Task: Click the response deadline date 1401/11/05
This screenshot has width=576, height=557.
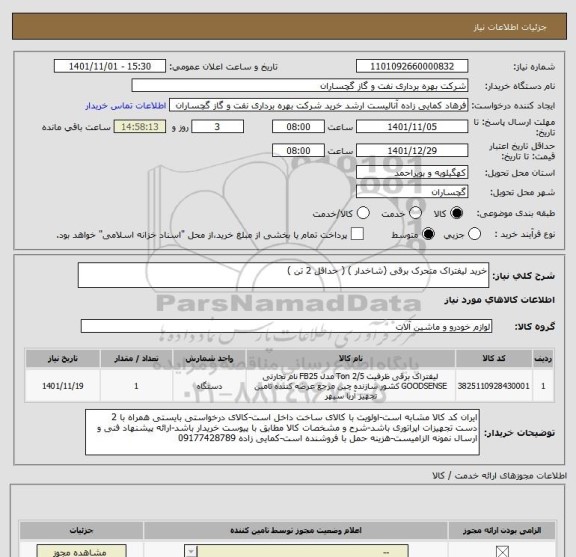Action: tap(412, 127)
